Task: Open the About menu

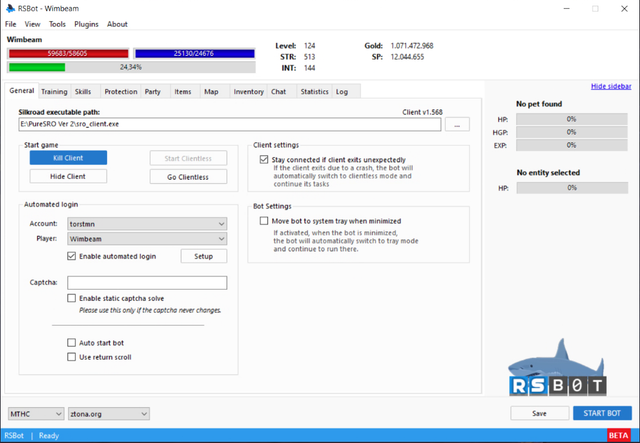Action: coord(117,24)
